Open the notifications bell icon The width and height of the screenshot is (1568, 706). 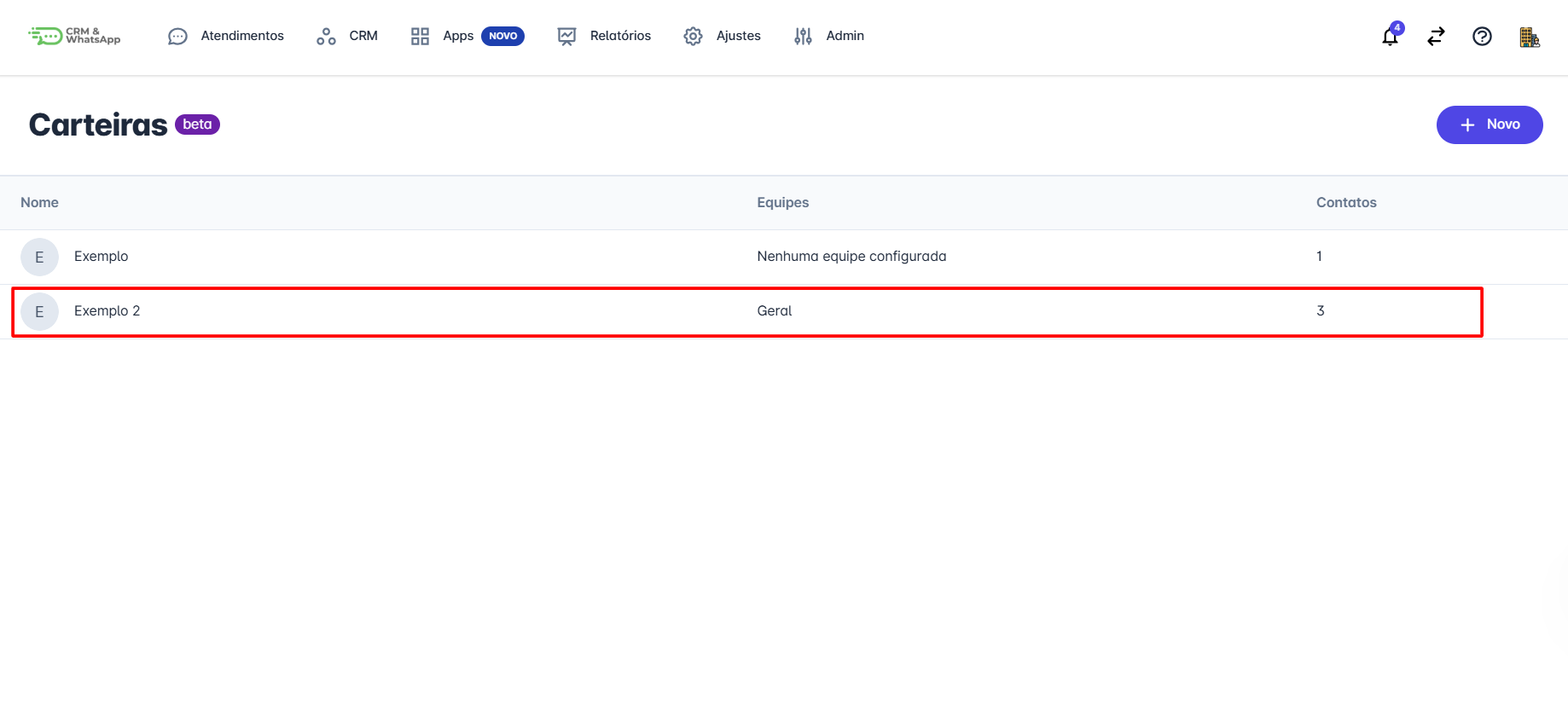1390,37
